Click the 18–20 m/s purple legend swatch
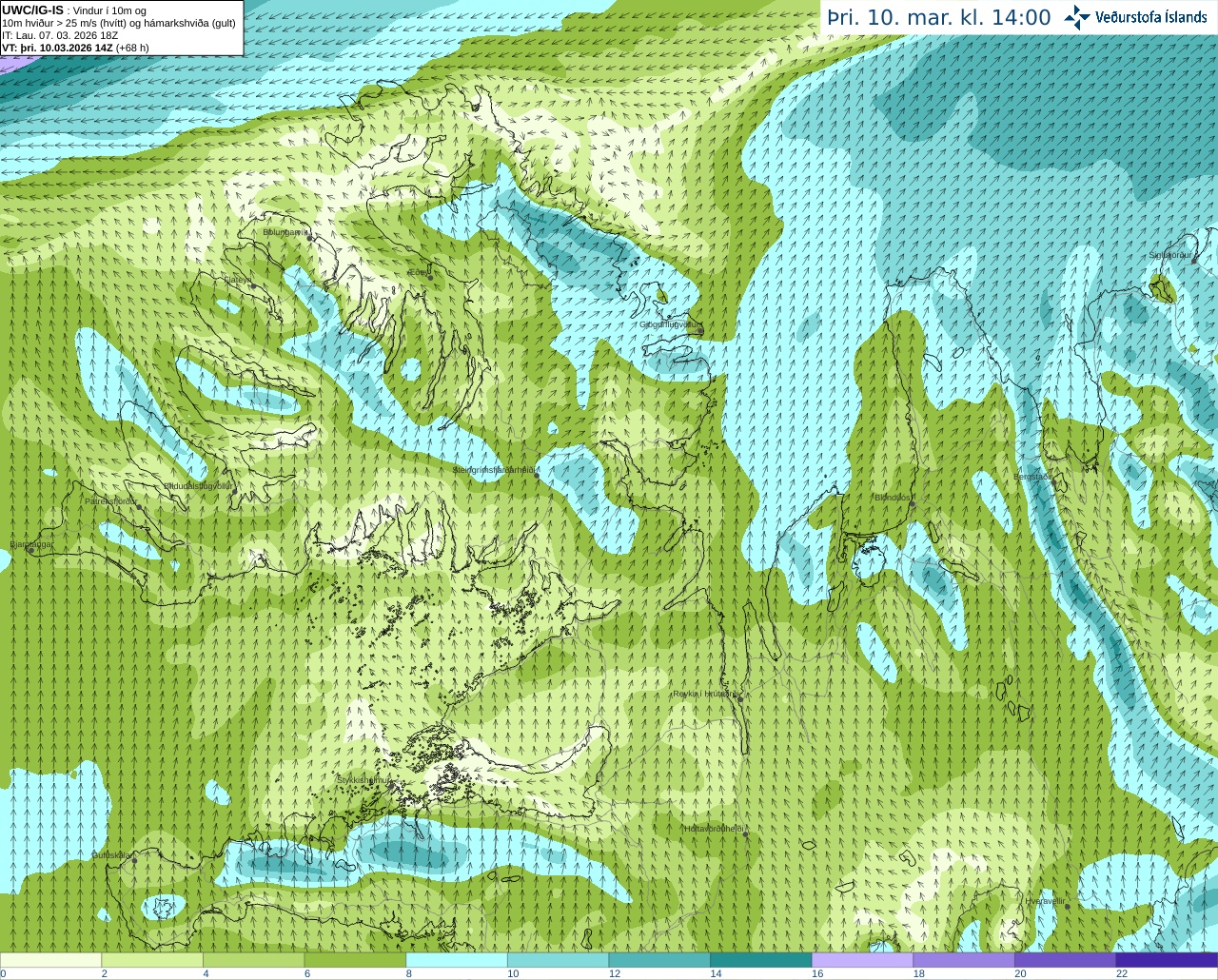Screen dimensions: 1218x980 pos(964,960)
